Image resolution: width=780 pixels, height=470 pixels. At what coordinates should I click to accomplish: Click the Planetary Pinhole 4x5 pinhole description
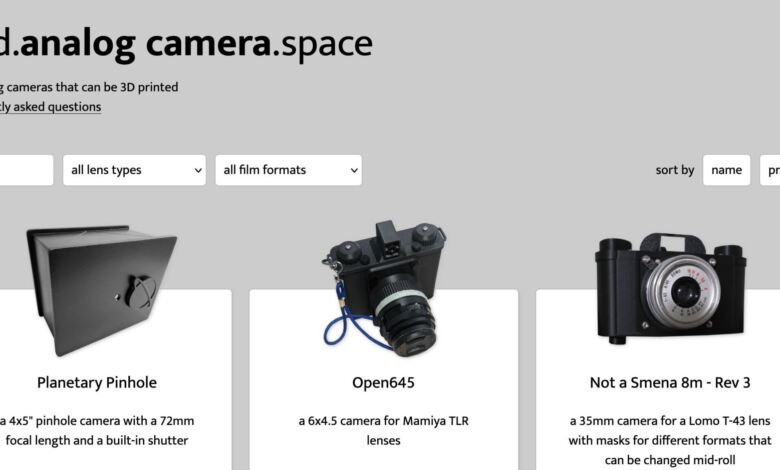(97, 431)
